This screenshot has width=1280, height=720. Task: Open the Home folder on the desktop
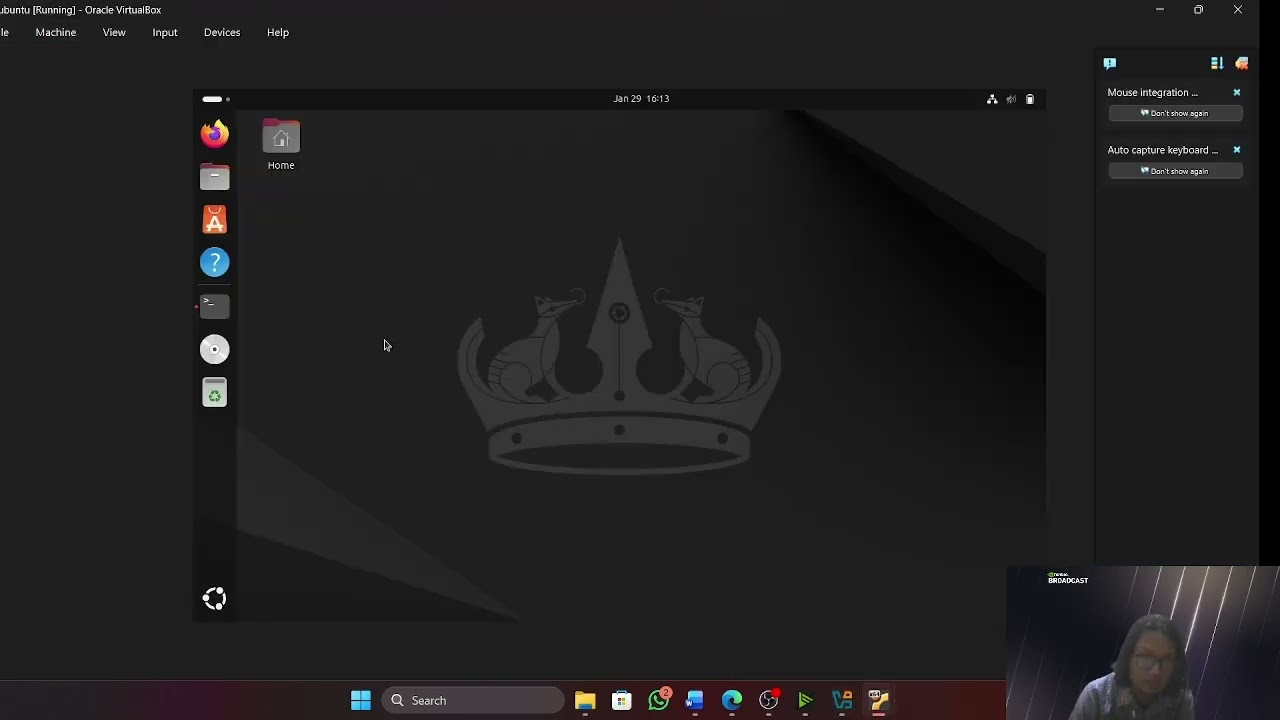[281, 146]
